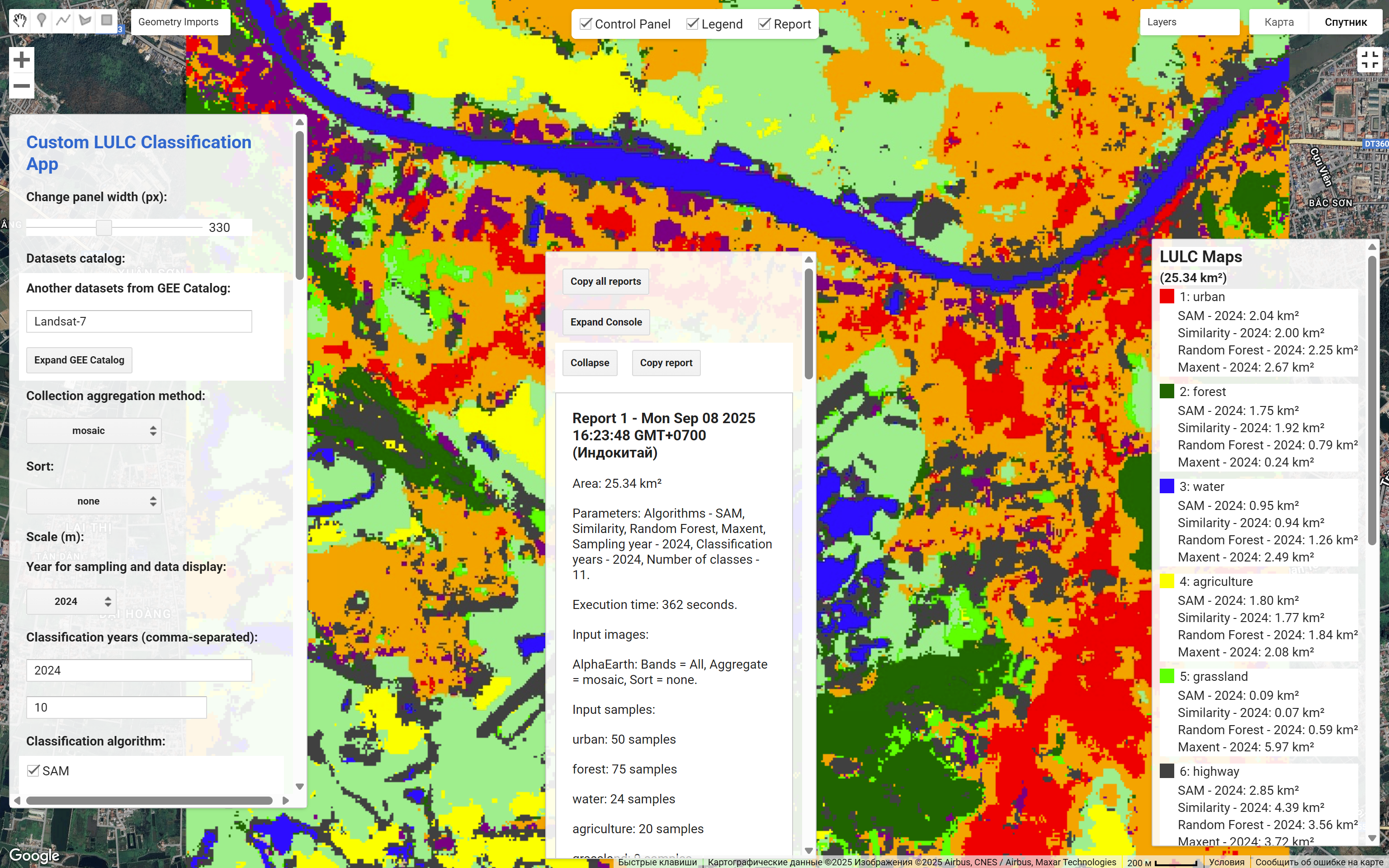Open the 2024 sampling year dropdown
Image resolution: width=1389 pixels, height=868 pixels.
click(x=71, y=601)
